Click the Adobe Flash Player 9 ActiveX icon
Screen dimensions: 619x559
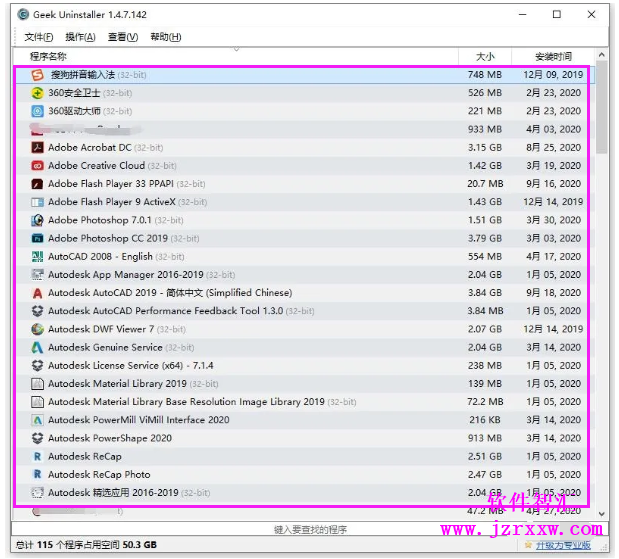pyautogui.click(x=37, y=202)
